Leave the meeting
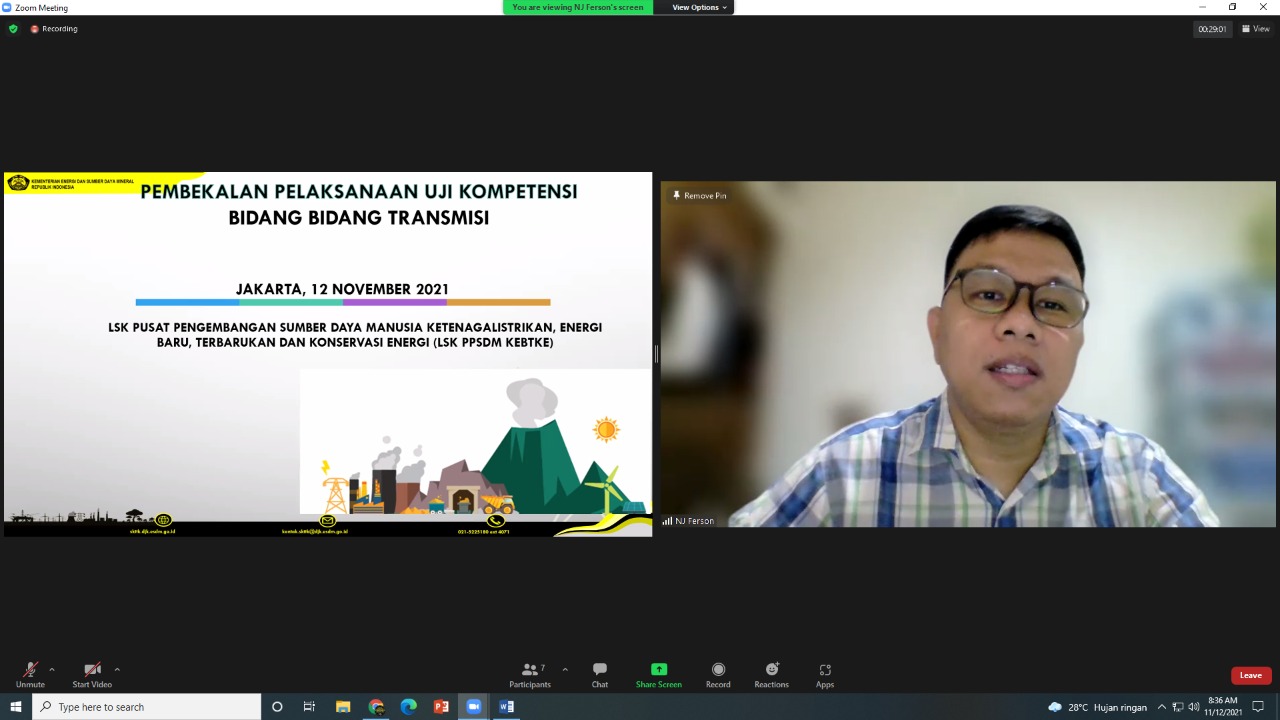Image resolution: width=1280 pixels, height=720 pixels. [x=1250, y=675]
